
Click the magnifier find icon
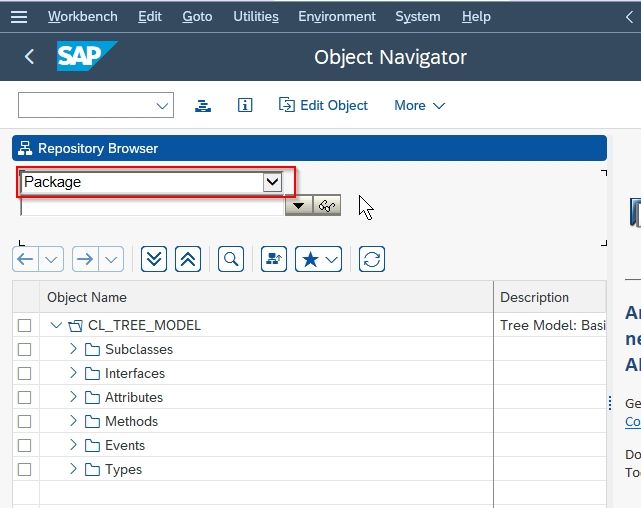coord(231,259)
